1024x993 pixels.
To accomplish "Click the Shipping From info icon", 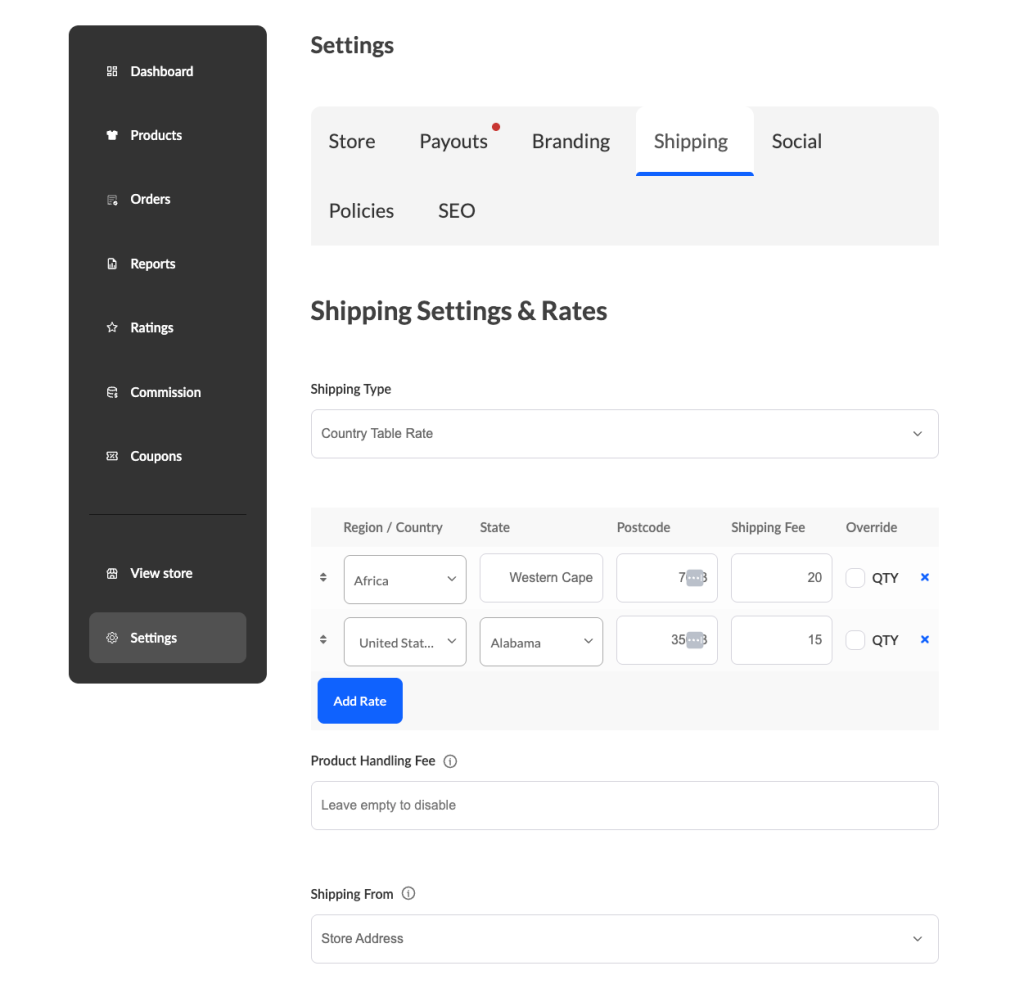I will click(x=408, y=894).
